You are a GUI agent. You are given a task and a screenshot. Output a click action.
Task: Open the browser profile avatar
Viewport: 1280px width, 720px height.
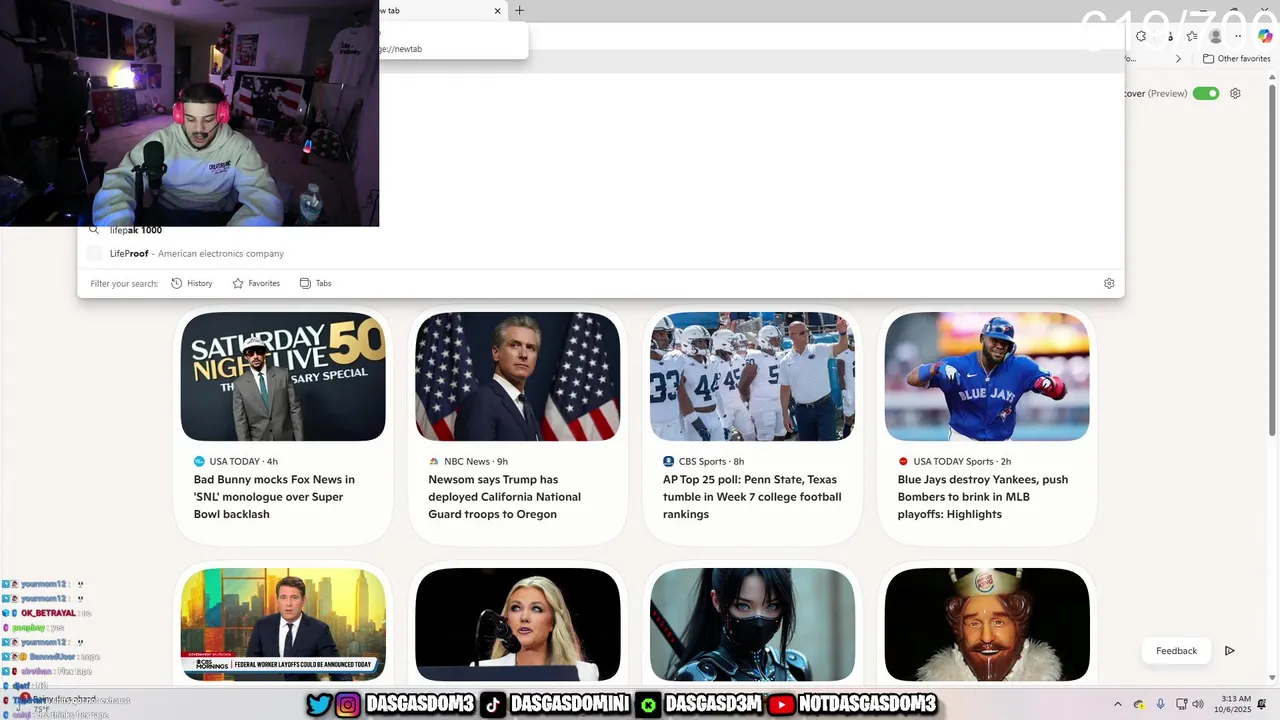pos(1216,36)
